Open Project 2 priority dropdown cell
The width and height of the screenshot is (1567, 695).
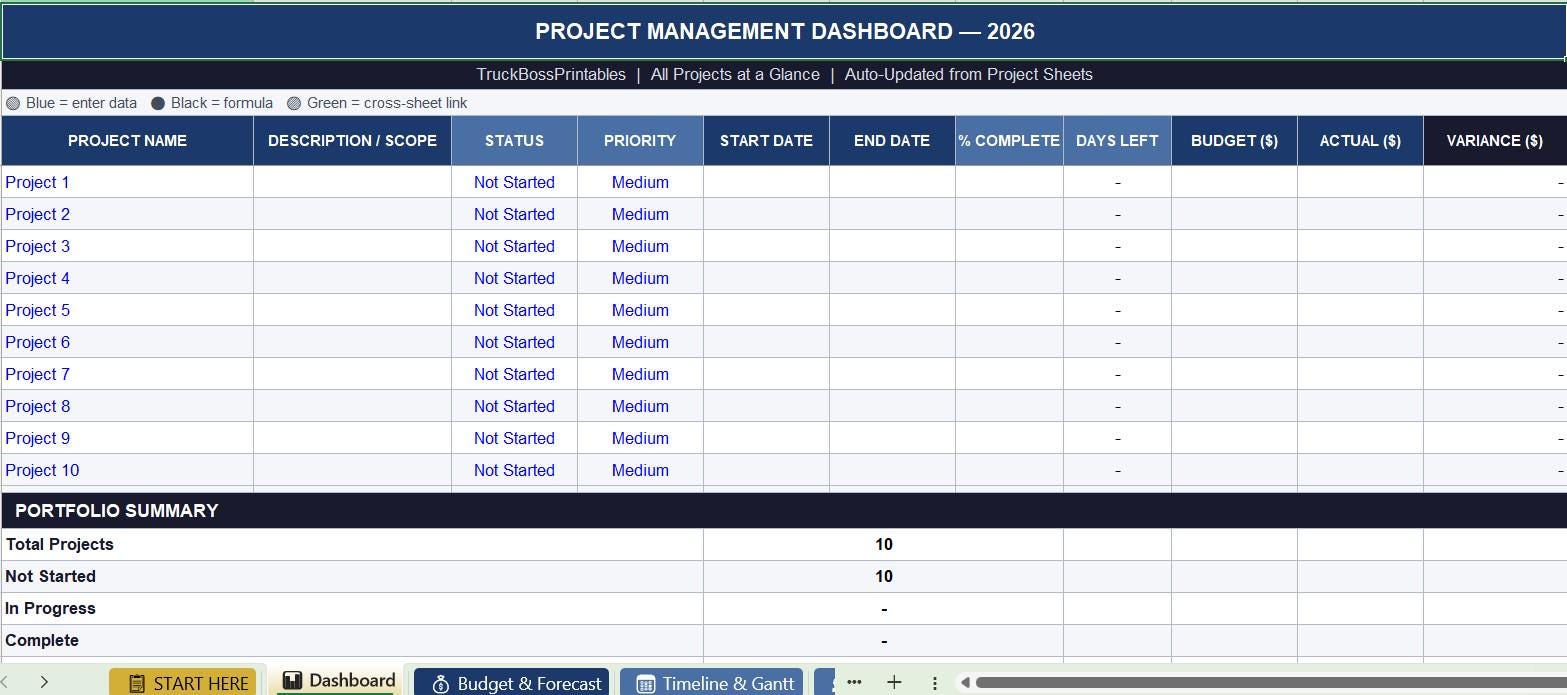pyautogui.click(x=640, y=214)
